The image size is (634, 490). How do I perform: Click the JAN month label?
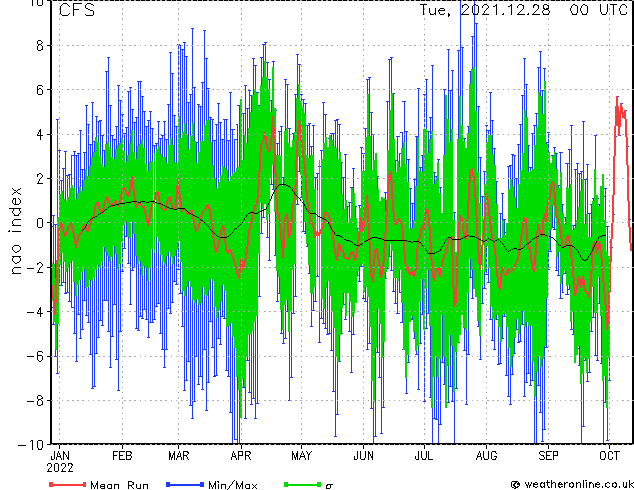tap(60, 456)
